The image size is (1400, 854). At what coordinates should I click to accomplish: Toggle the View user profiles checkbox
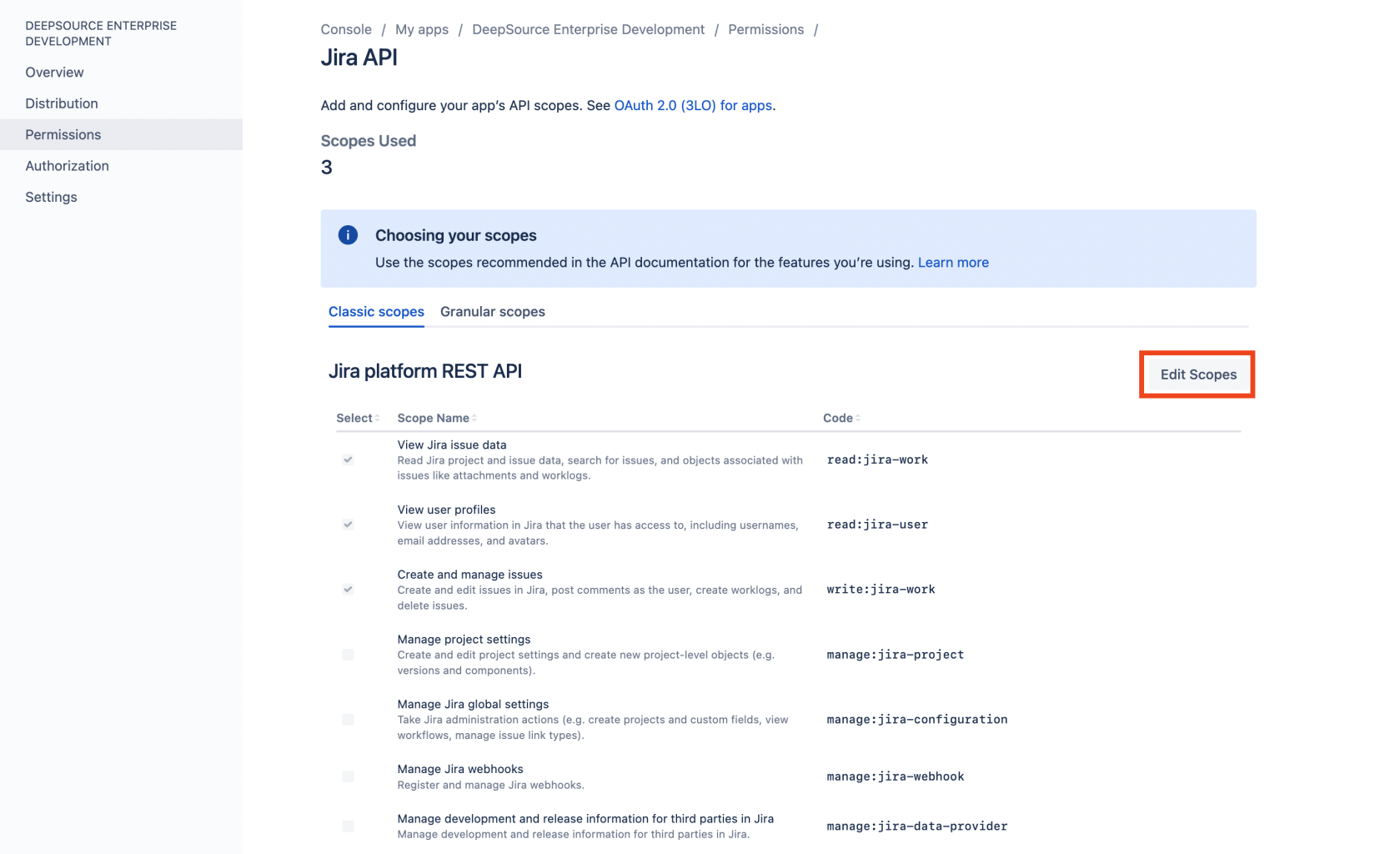coord(348,525)
